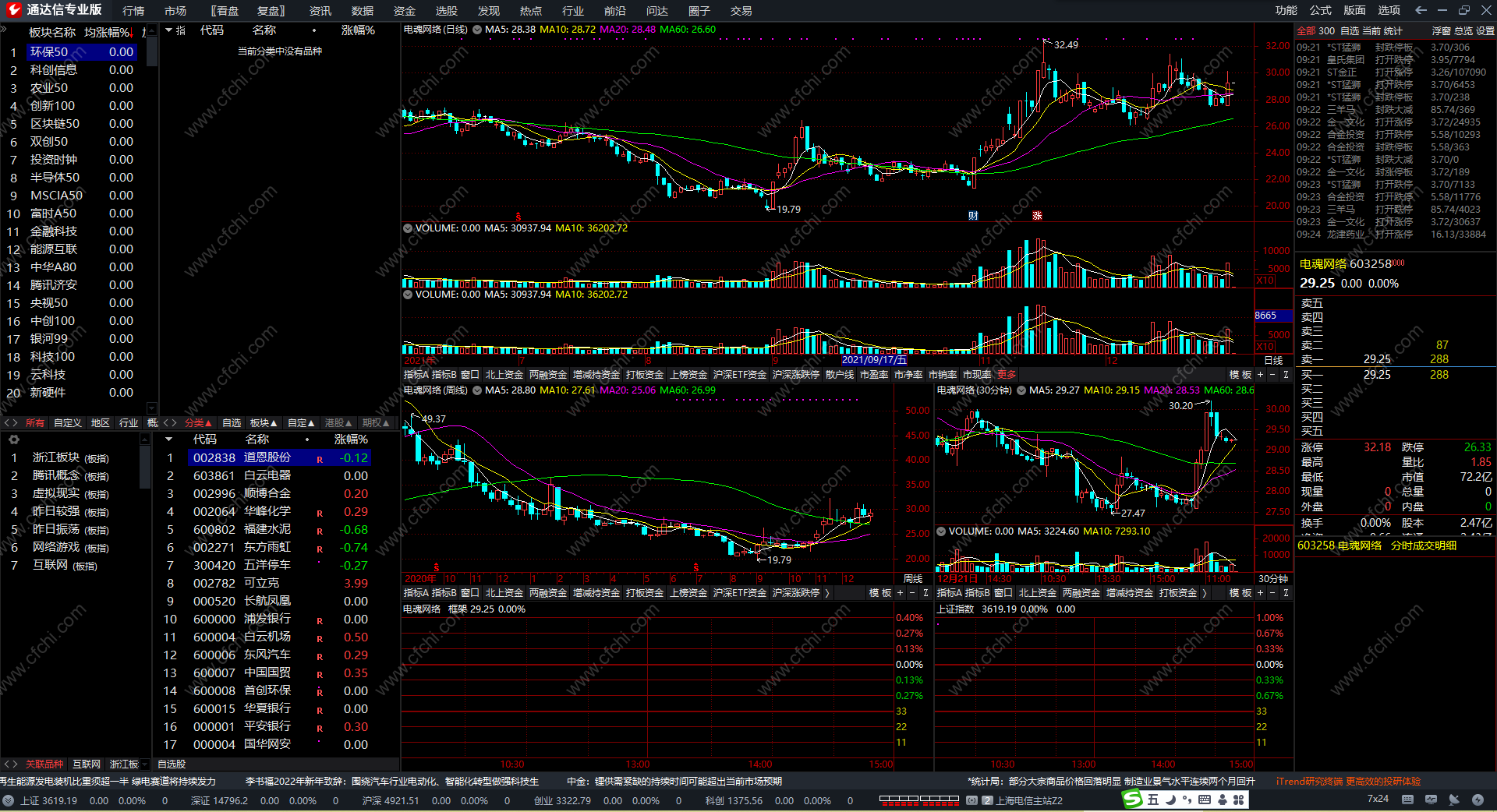Click the red-white segmented speed meter in status bar
The image size is (1497, 812).
pyautogui.click(x=919, y=800)
